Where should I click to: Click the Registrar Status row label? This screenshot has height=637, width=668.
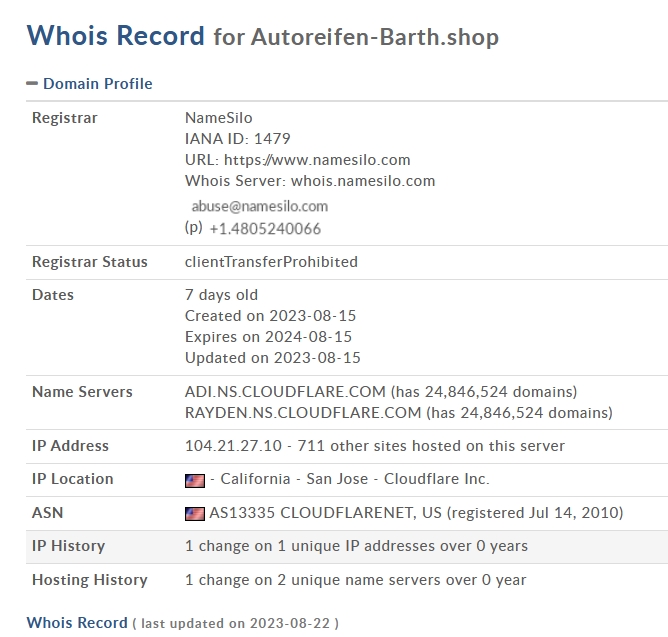[x=89, y=262]
